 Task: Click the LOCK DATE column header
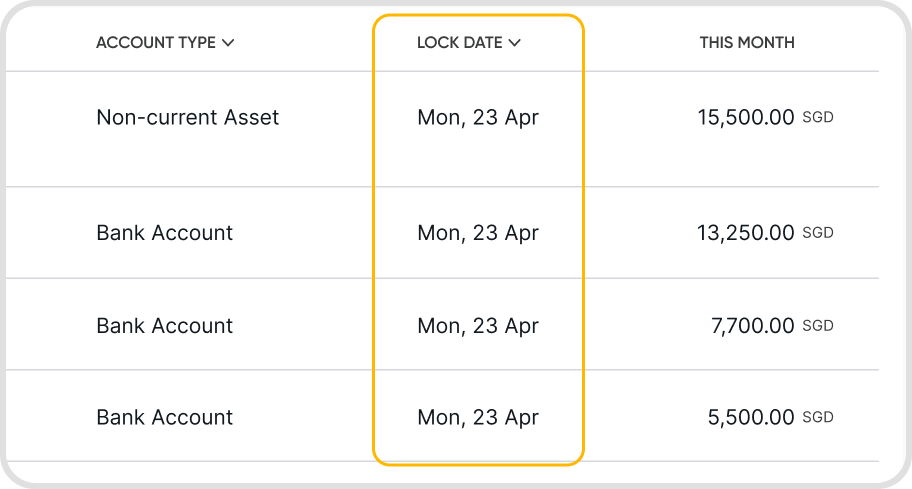(460, 43)
